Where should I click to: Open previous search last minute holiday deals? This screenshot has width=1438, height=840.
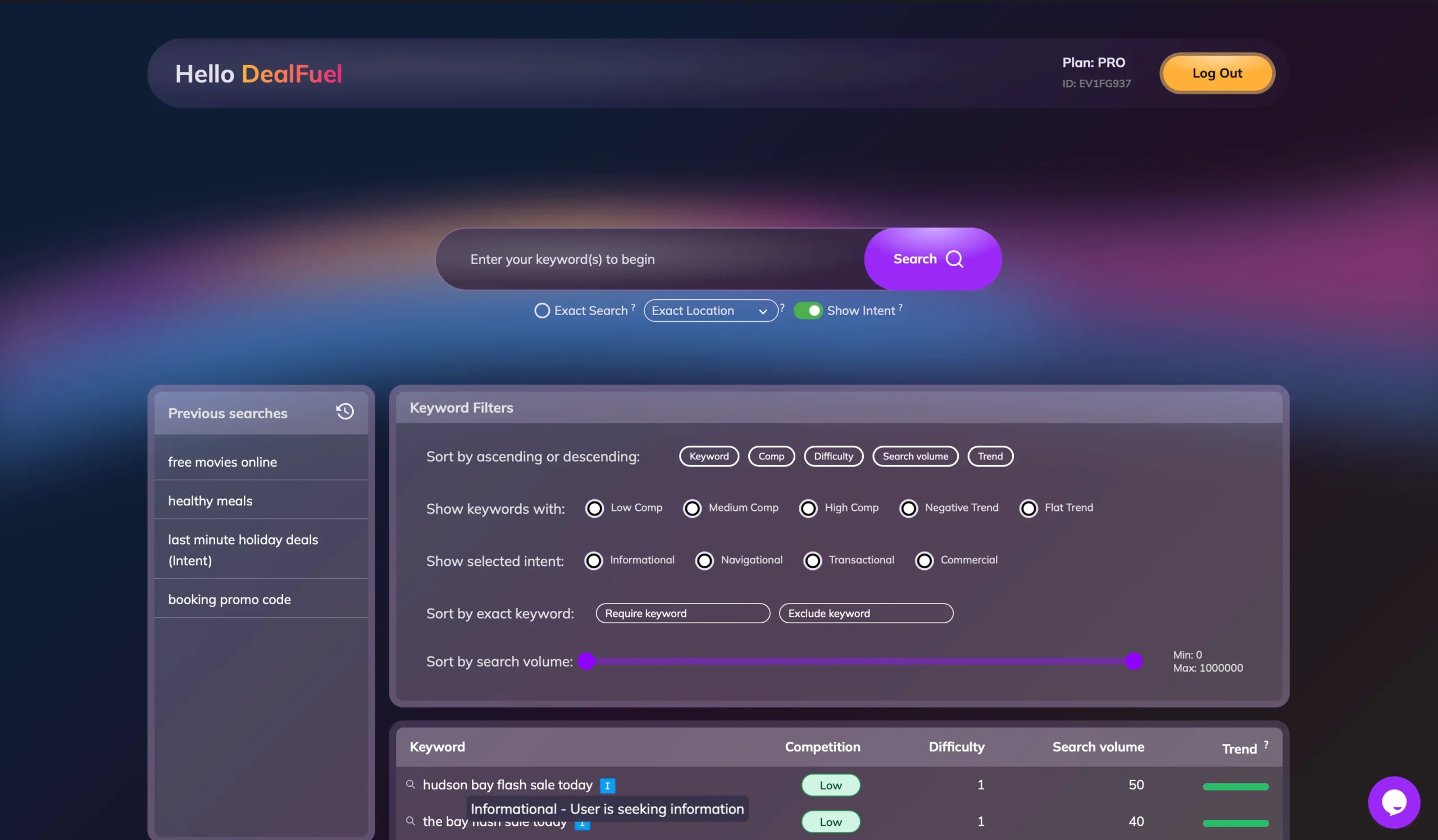pos(261,549)
